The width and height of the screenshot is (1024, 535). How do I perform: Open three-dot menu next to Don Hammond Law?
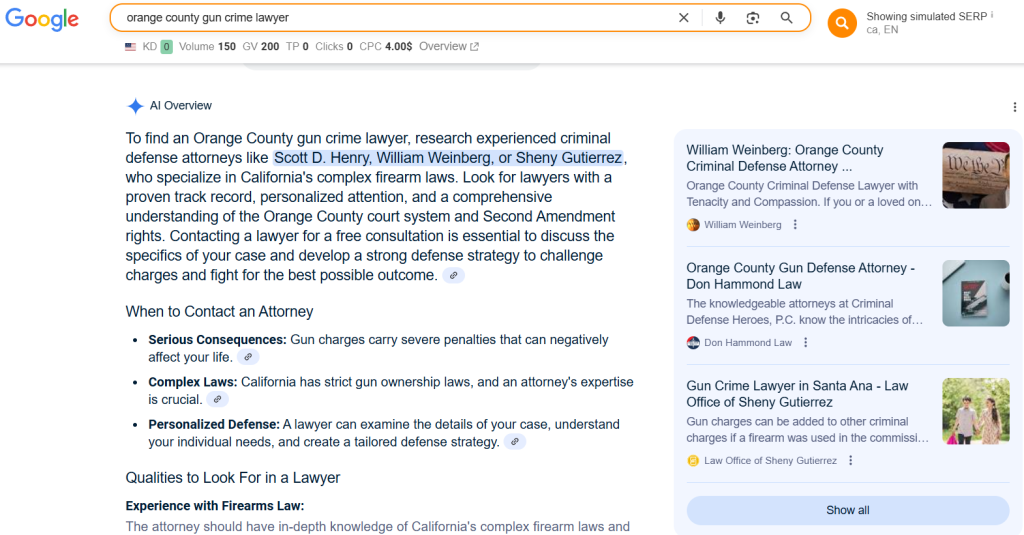(805, 342)
